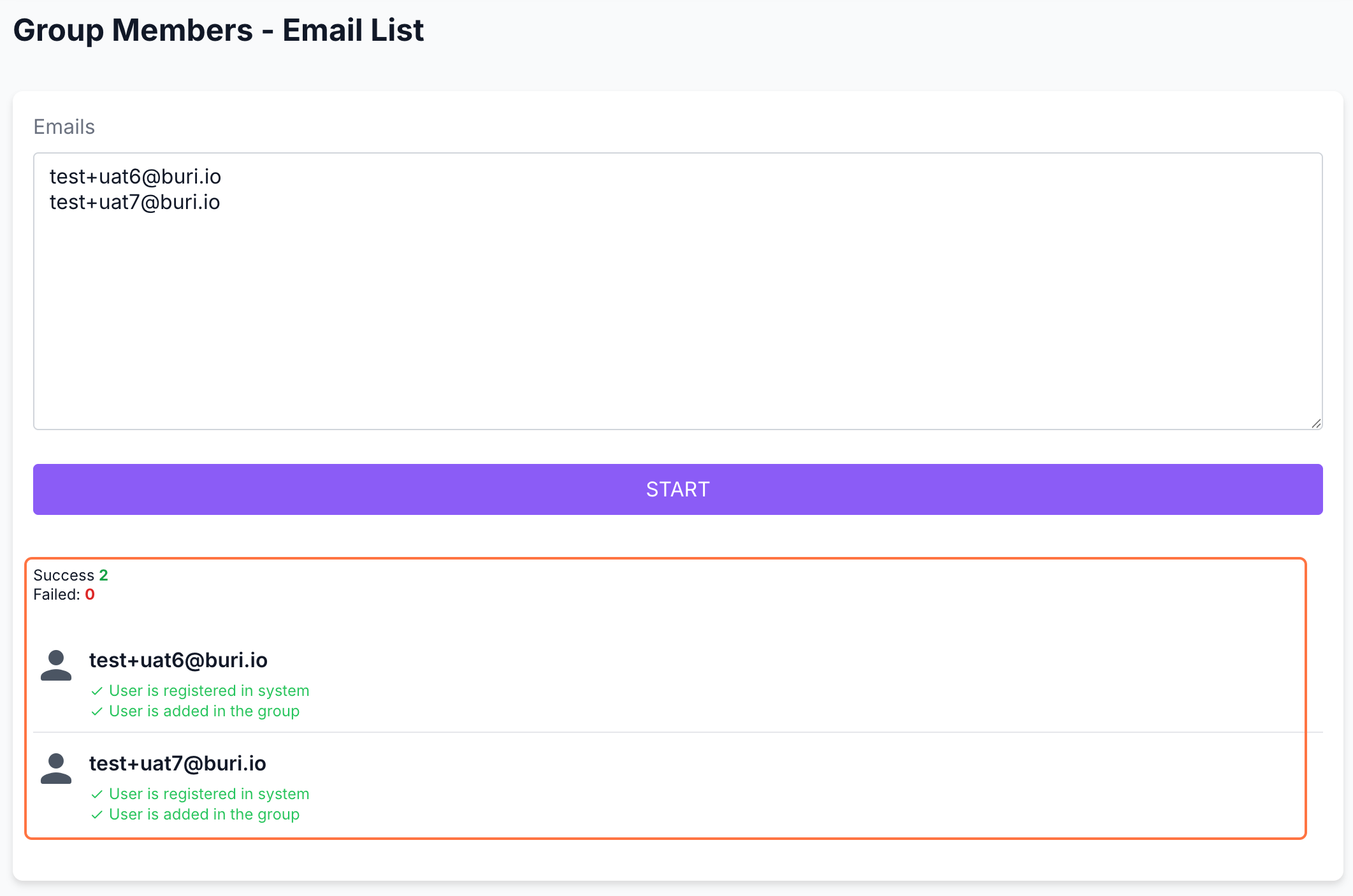Click checkmark beside uat6 'registered in system'
This screenshot has width=1353, height=896.
[97, 691]
